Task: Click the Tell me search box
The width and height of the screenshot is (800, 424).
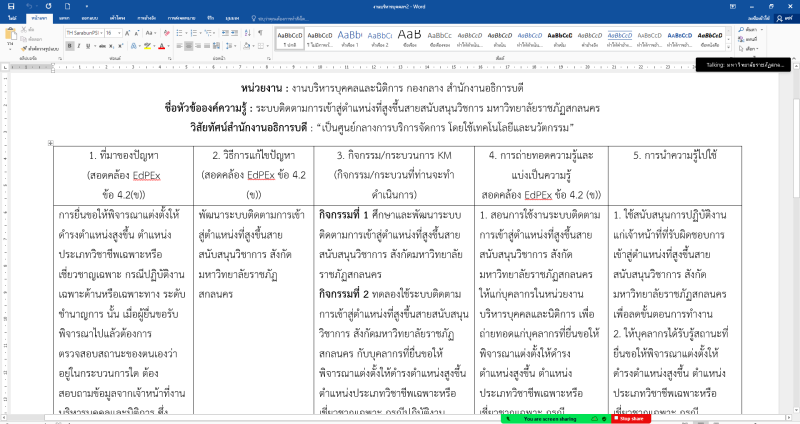Action: (300, 18)
